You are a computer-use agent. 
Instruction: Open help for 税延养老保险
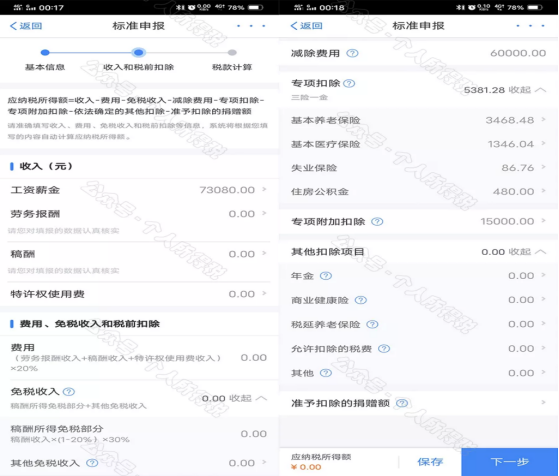[372, 324]
